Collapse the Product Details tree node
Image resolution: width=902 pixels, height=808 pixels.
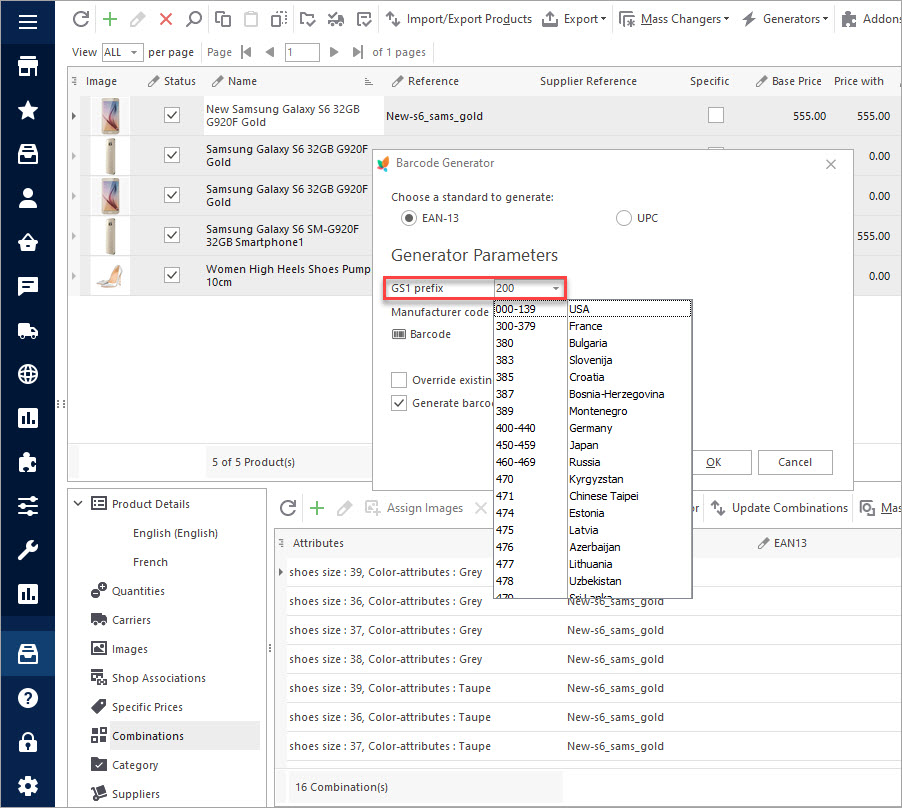[x=78, y=504]
